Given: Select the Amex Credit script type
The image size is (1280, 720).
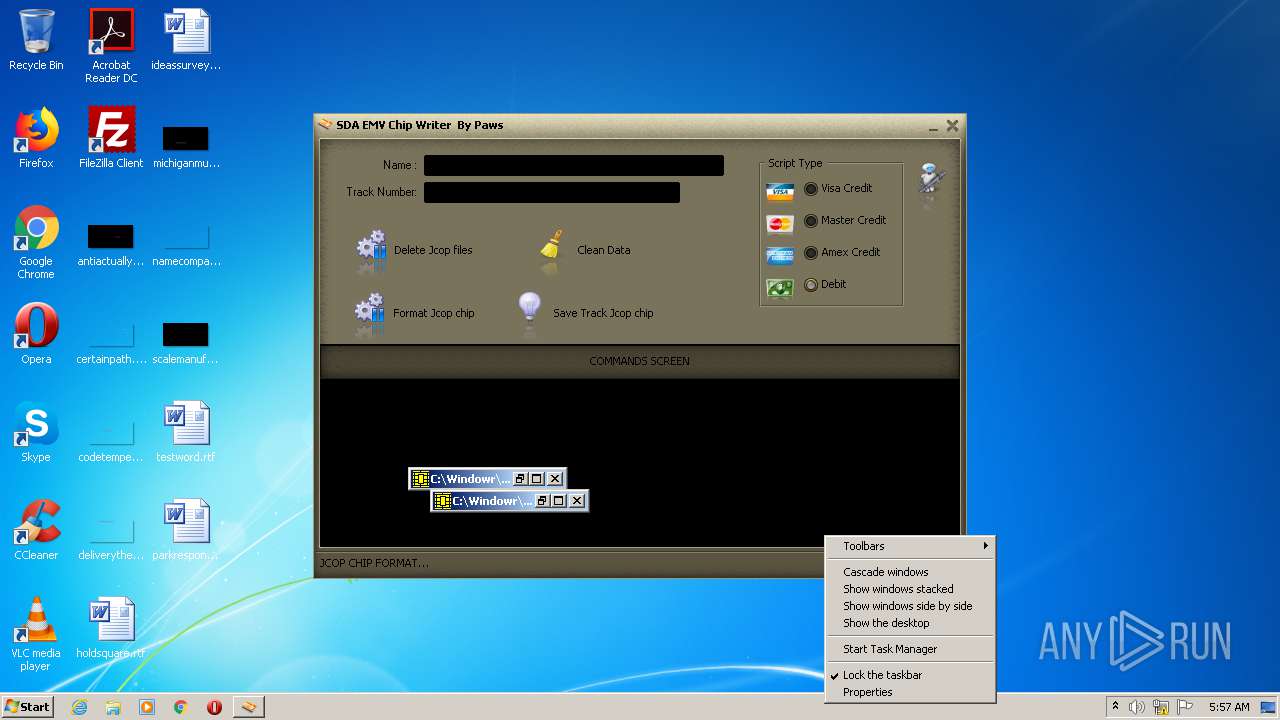Looking at the screenshot, I should pos(811,253).
